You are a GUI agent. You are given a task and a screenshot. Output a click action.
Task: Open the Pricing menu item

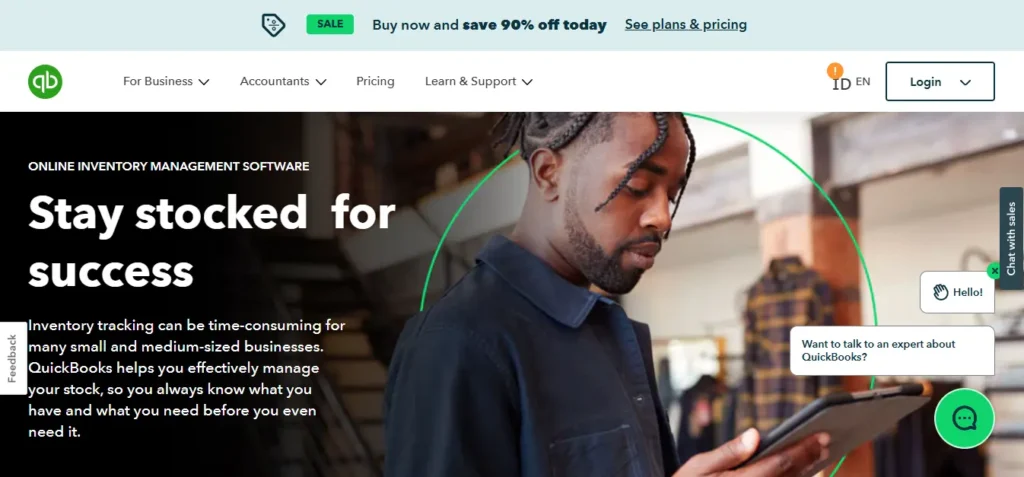(x=375, y=82)
